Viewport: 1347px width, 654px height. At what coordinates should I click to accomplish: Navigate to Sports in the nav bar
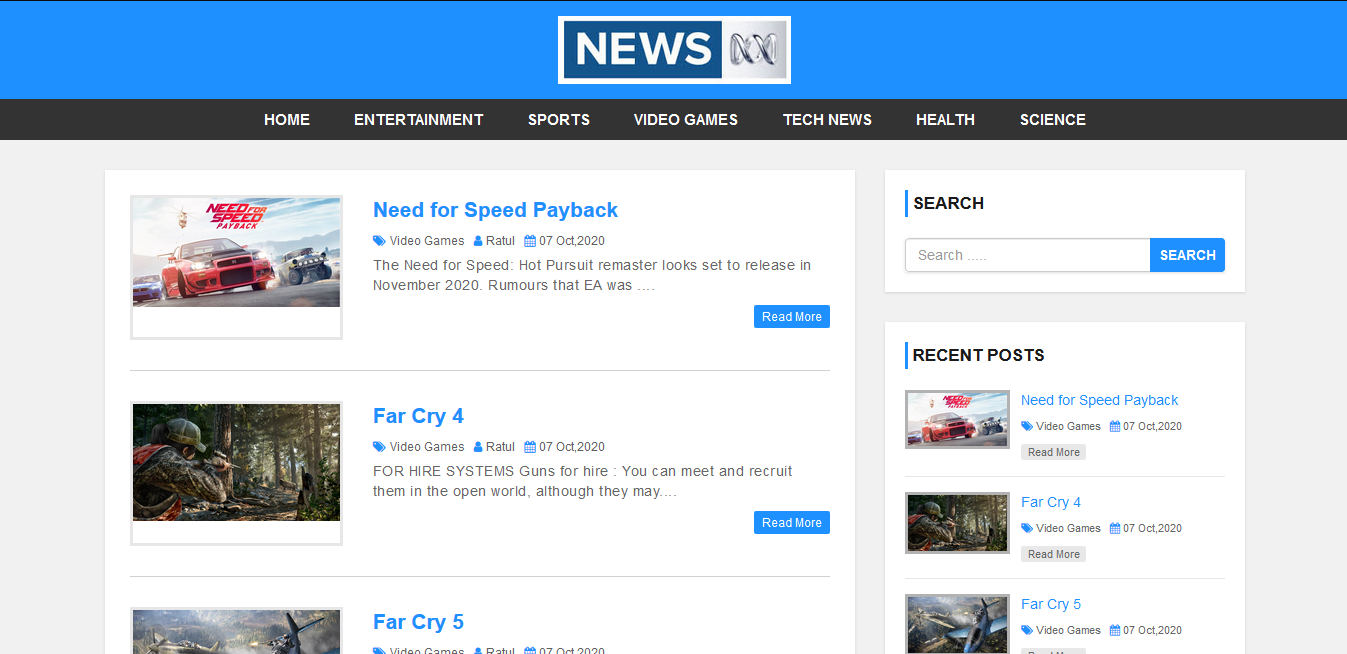pos(559,120)
